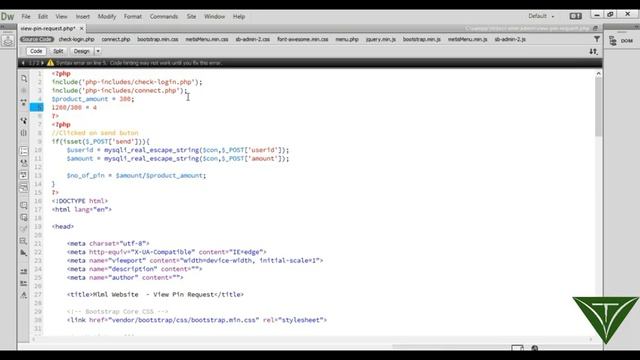Open related file bootstrap.min.js
Viewport: 640px width, 360px height.
coord(422,39)
